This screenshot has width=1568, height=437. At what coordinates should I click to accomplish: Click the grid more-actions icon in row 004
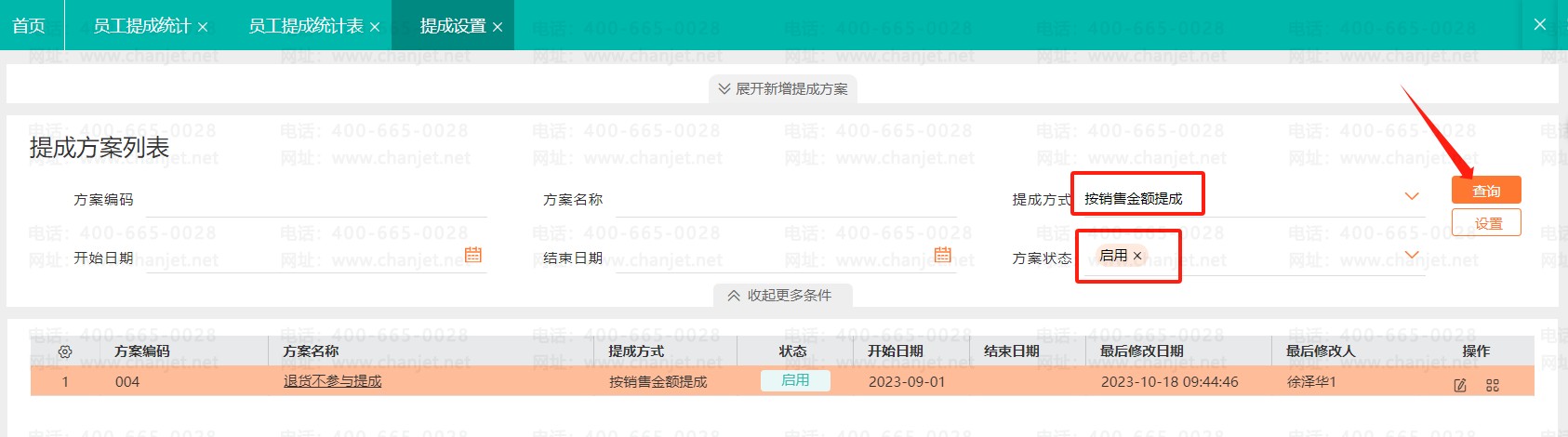pyautogui.click(x=1493, y=385)
